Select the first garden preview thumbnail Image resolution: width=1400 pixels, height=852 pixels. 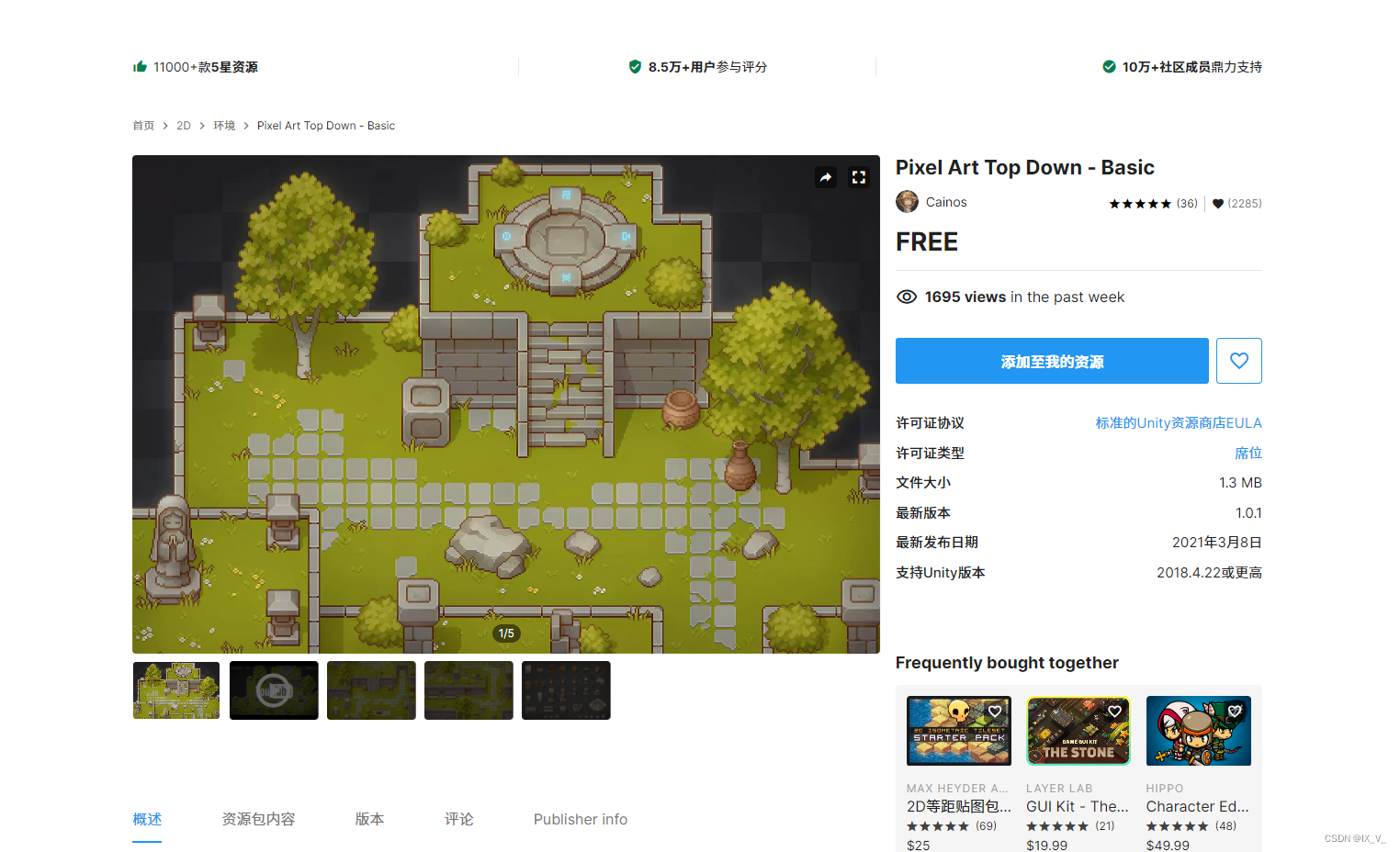[176, 690]
